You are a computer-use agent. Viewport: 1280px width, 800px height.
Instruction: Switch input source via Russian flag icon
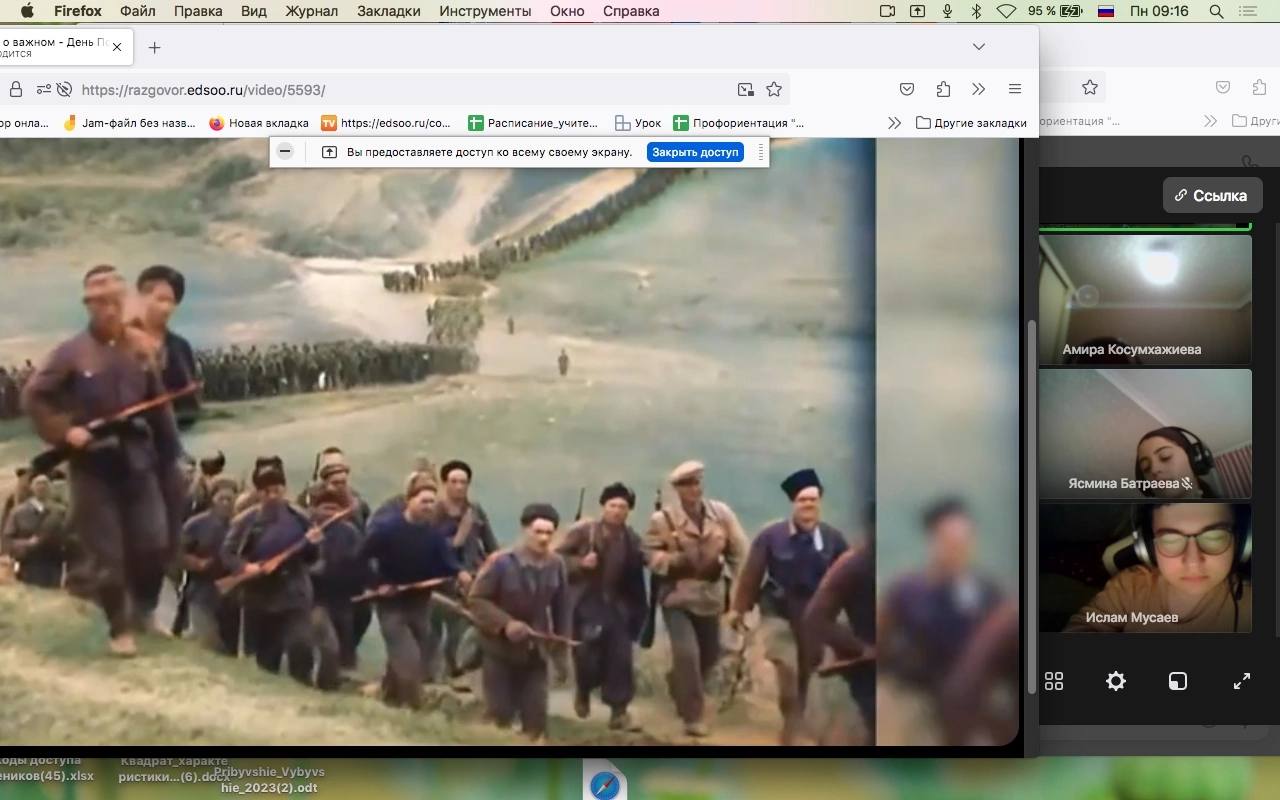click(x=1106, y=11)
